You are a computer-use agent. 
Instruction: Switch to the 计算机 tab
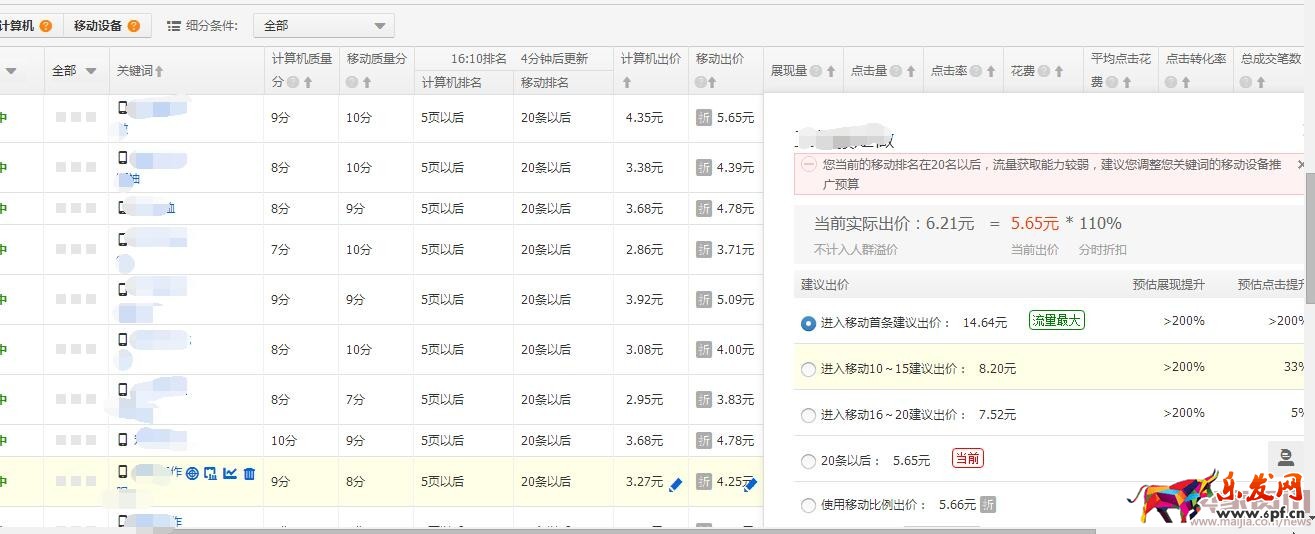pyautogui.click(x=16, y=26)
